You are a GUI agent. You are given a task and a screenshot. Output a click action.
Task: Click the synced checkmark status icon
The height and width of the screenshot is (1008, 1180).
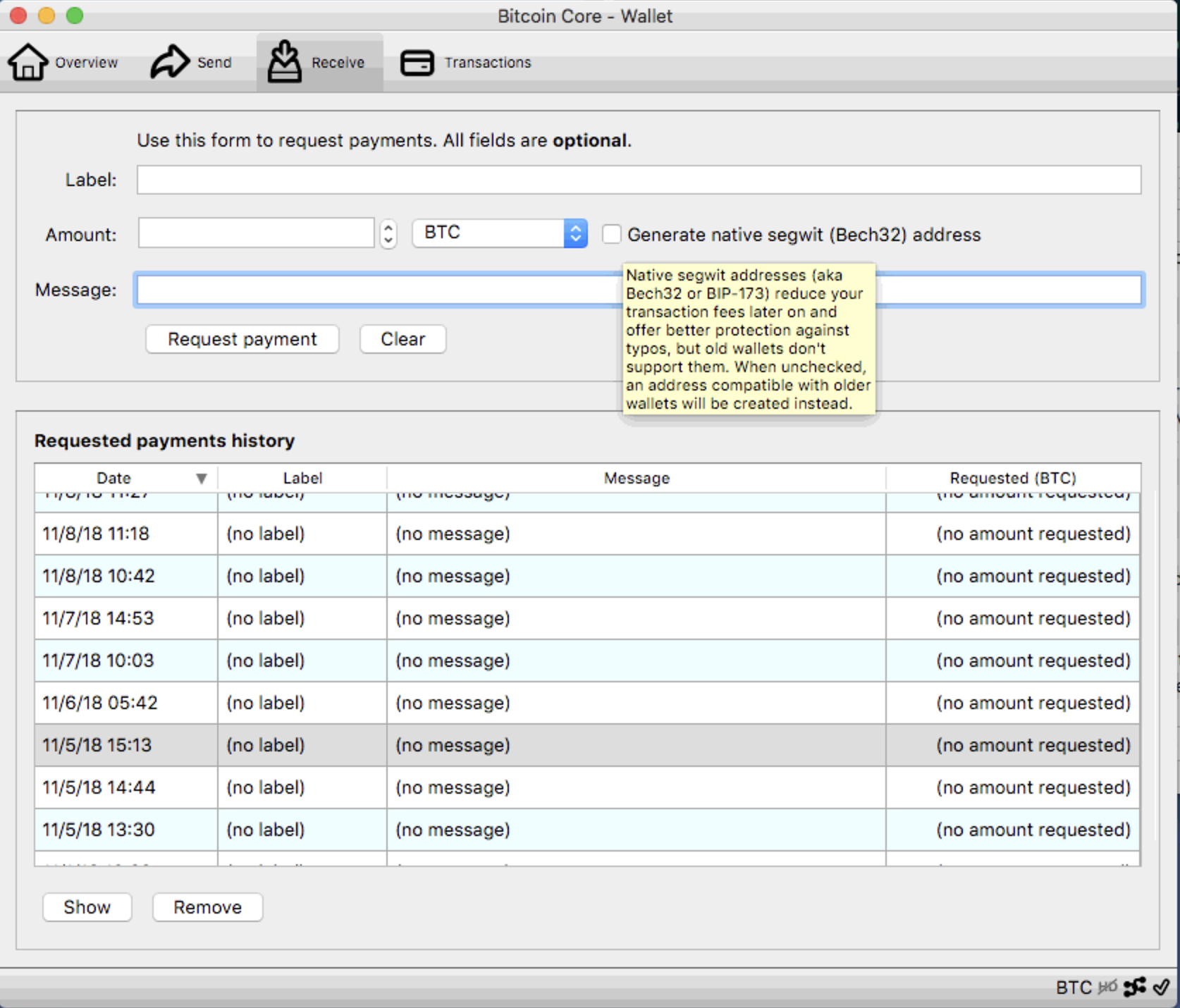(x=1162, y=987)
